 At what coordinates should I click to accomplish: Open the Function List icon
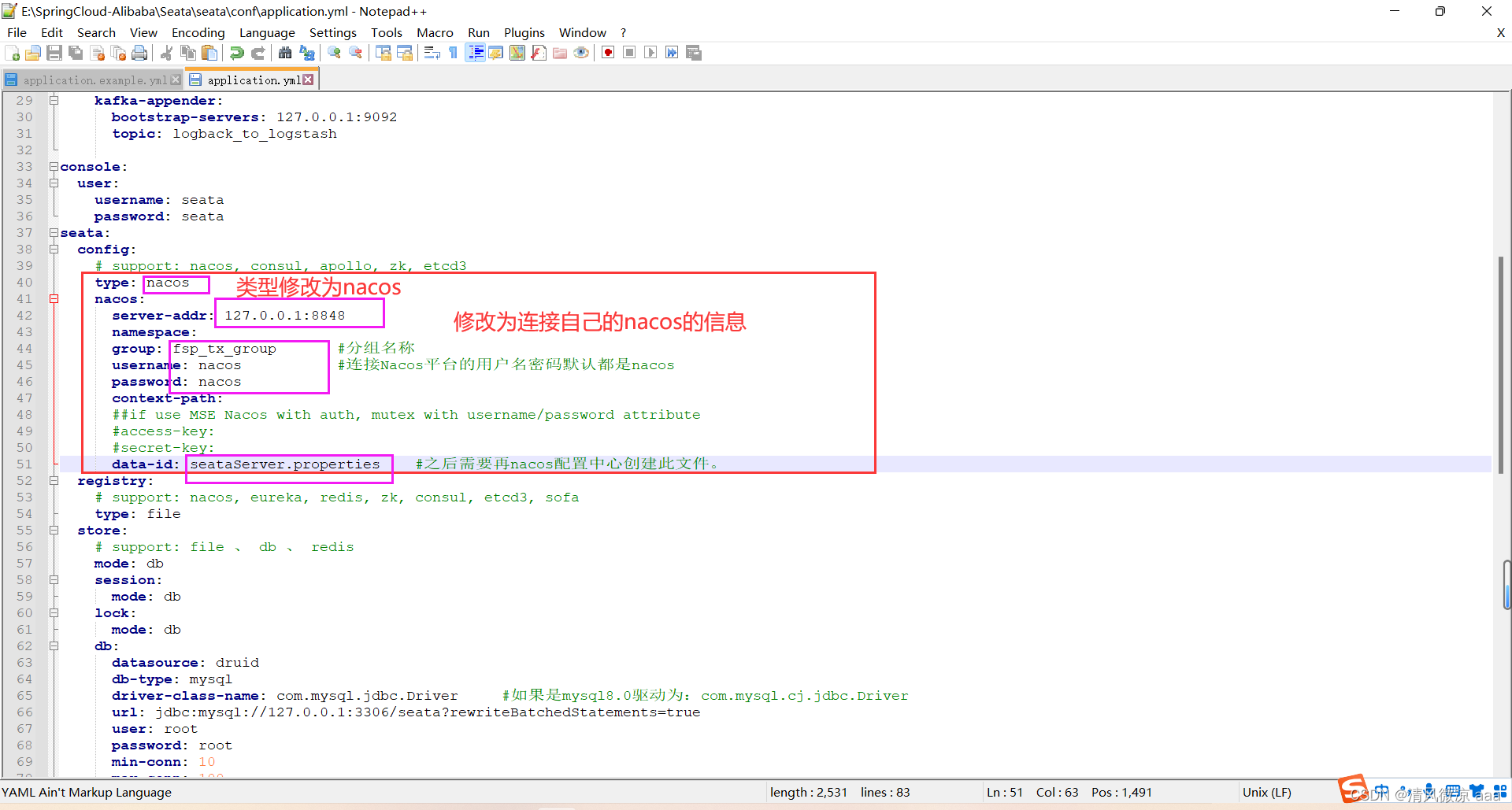tap(539, 53)
